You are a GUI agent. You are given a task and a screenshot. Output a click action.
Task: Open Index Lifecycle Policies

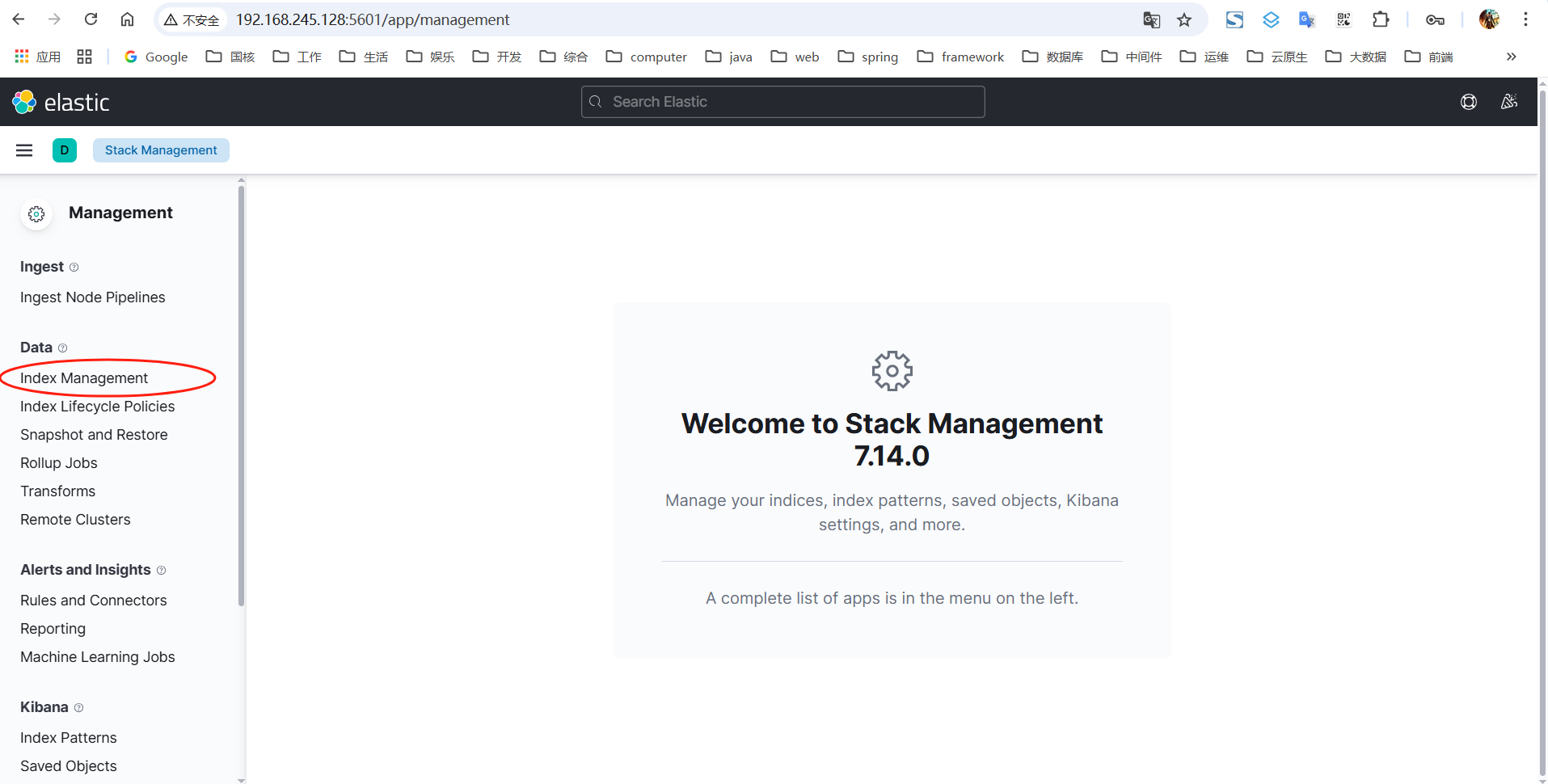click(x=98, y=407)
